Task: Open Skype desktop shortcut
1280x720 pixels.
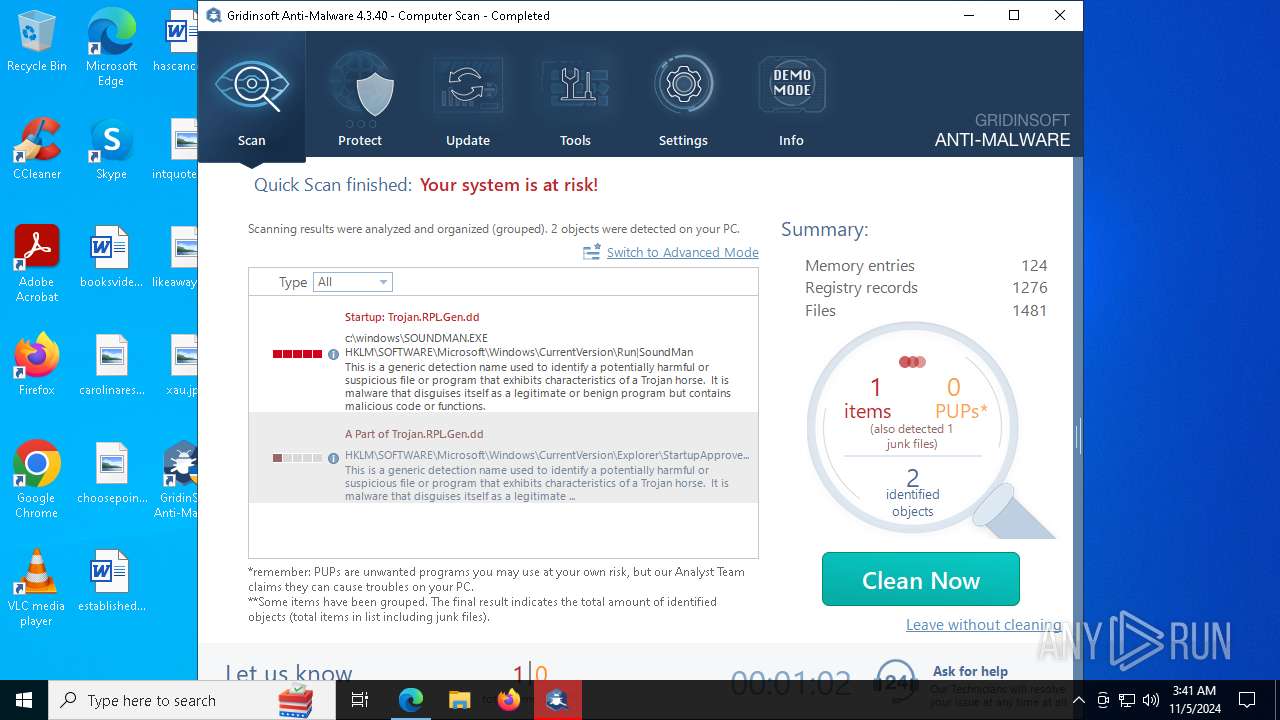Action: pyautogui.click(x=111, y=149)
